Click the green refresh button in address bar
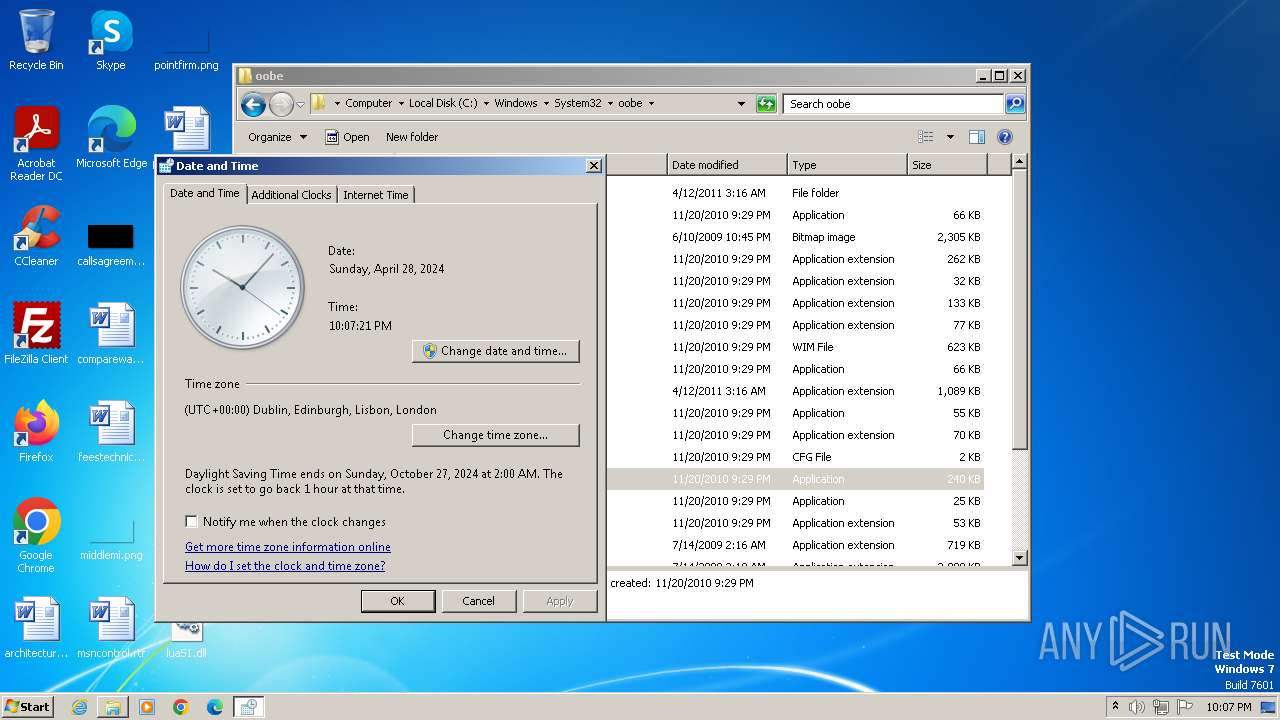 pos(766,104)
